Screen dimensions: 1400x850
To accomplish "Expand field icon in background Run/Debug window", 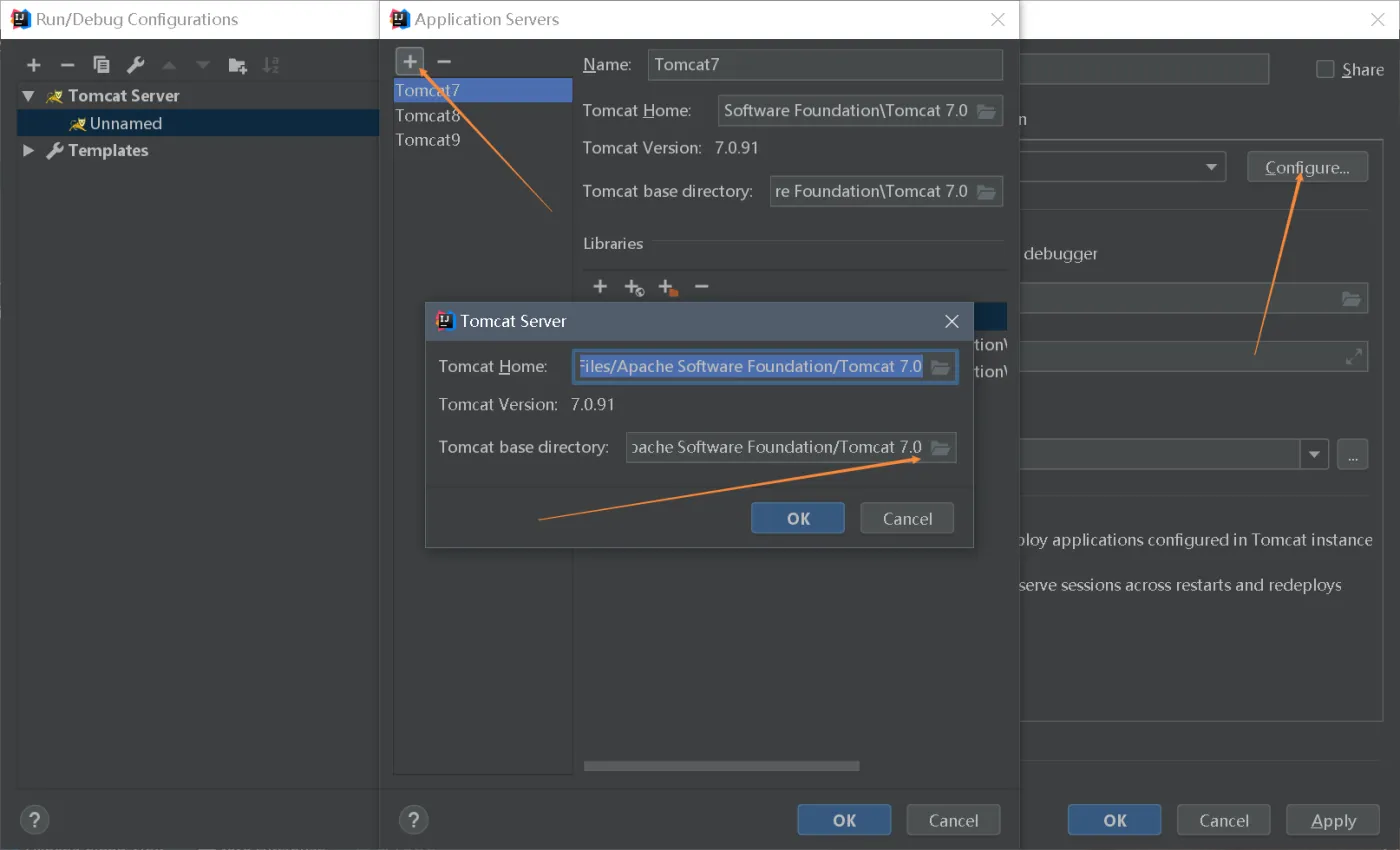I will [x=1354, y=355].
